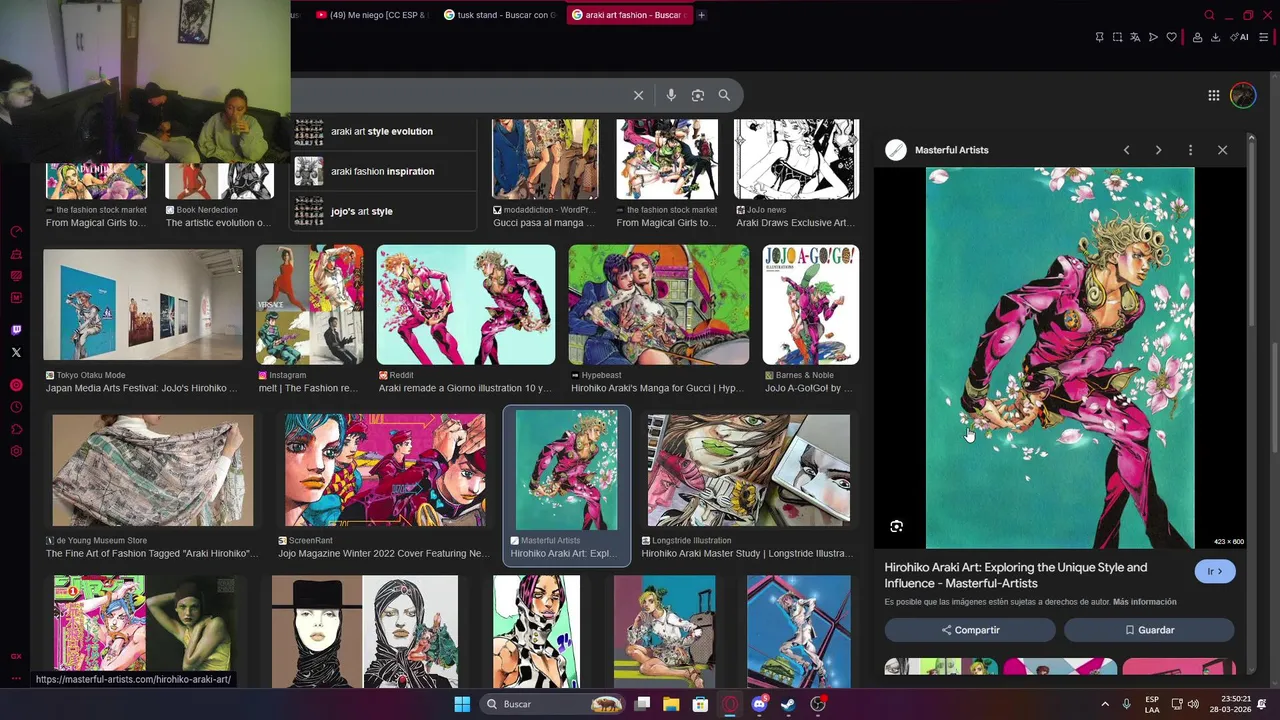The height and width of the screenshot is (720, 1280).
Task: Open the Reddit 'Araki remade a Giorno' thumbnail
Action: [466, 305]
